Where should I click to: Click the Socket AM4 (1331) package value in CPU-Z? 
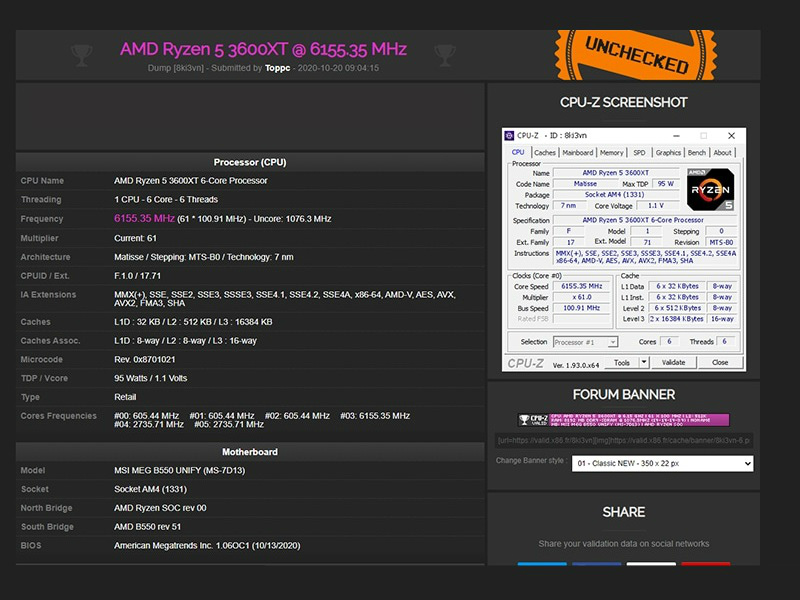tap(616, 194)
